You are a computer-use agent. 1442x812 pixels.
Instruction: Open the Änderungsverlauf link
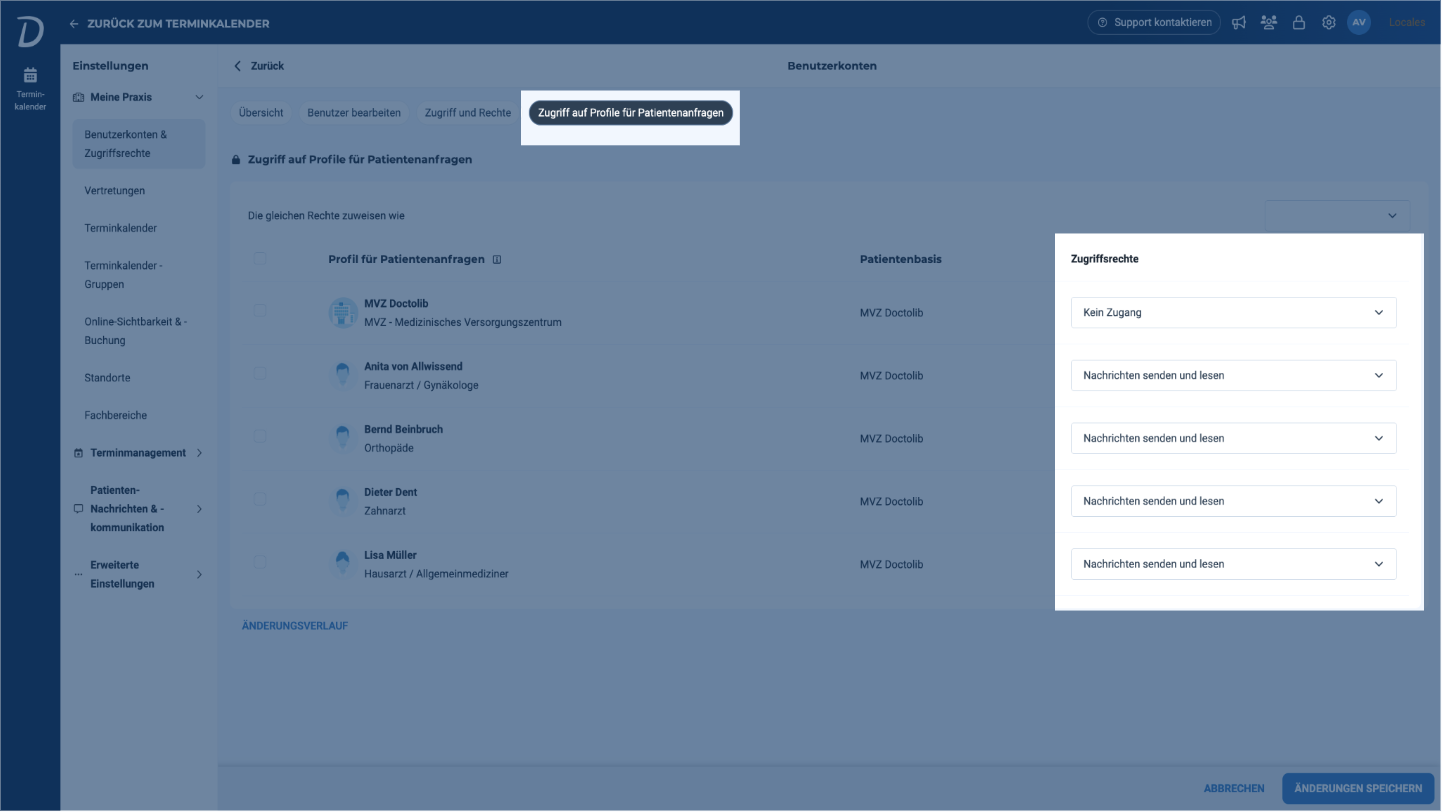pyautogui.click(x=295, y=626)
